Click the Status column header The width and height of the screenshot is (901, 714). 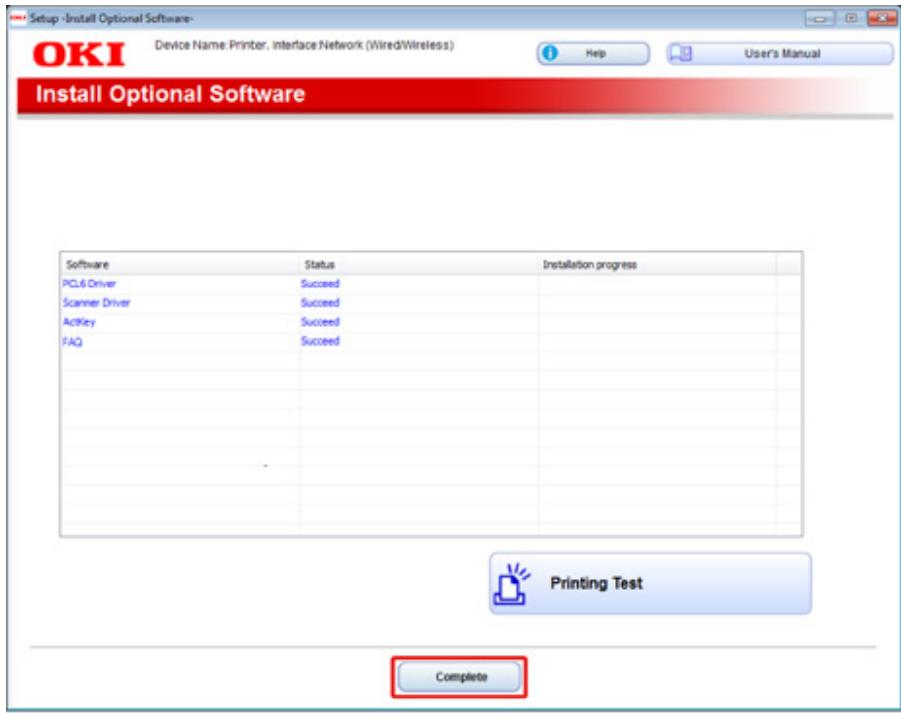click(316, 266)
